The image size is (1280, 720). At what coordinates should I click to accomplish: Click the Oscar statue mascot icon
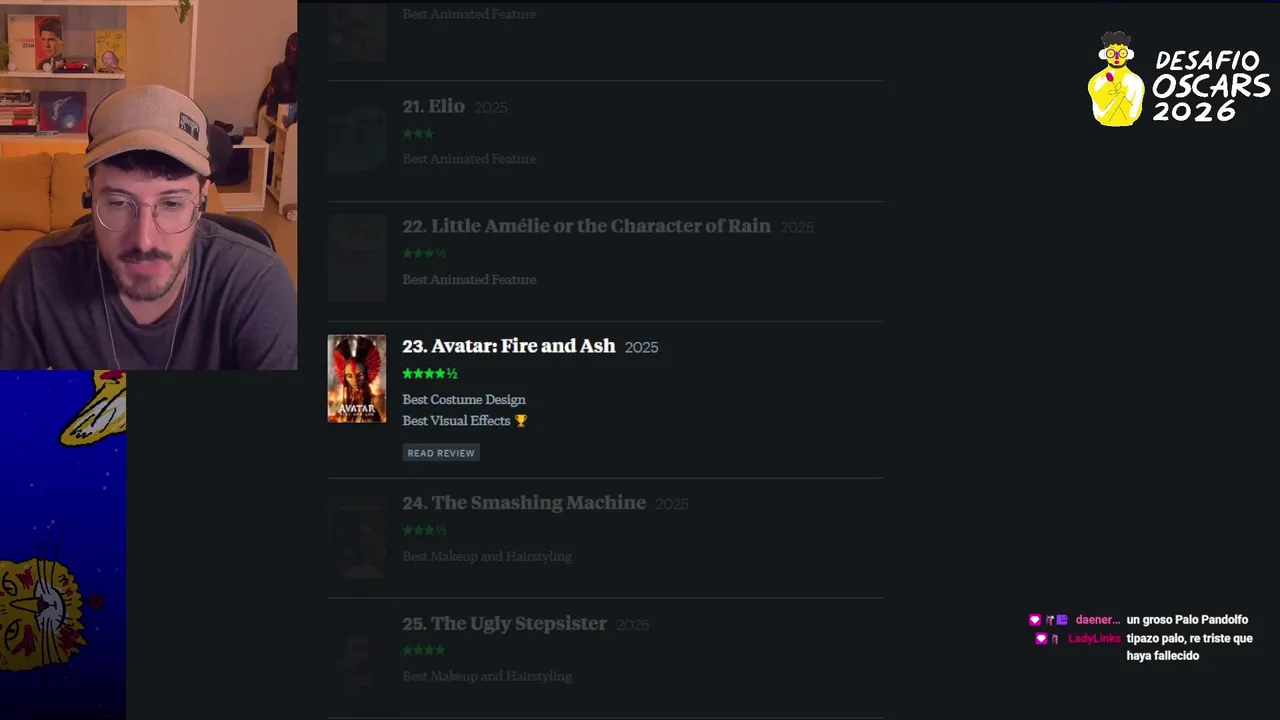pyautogui.click(x=1115, y=79)
